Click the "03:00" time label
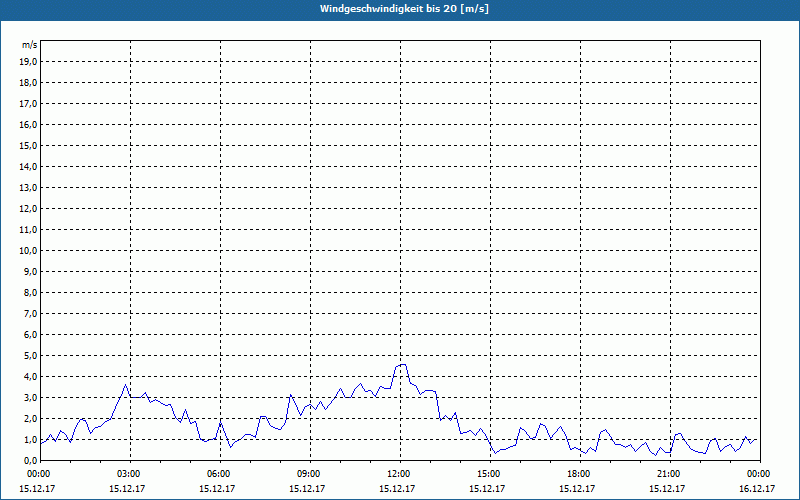 (130, 474)
